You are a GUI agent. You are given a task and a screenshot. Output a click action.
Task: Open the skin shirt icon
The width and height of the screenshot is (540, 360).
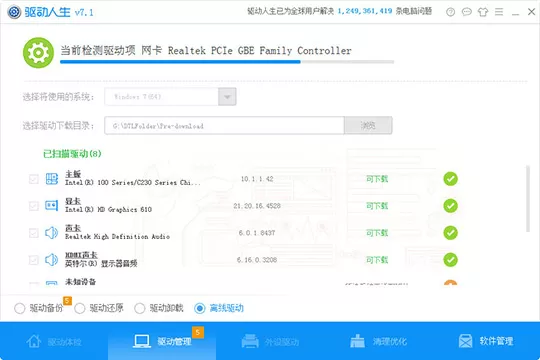(x=483, y=12)
